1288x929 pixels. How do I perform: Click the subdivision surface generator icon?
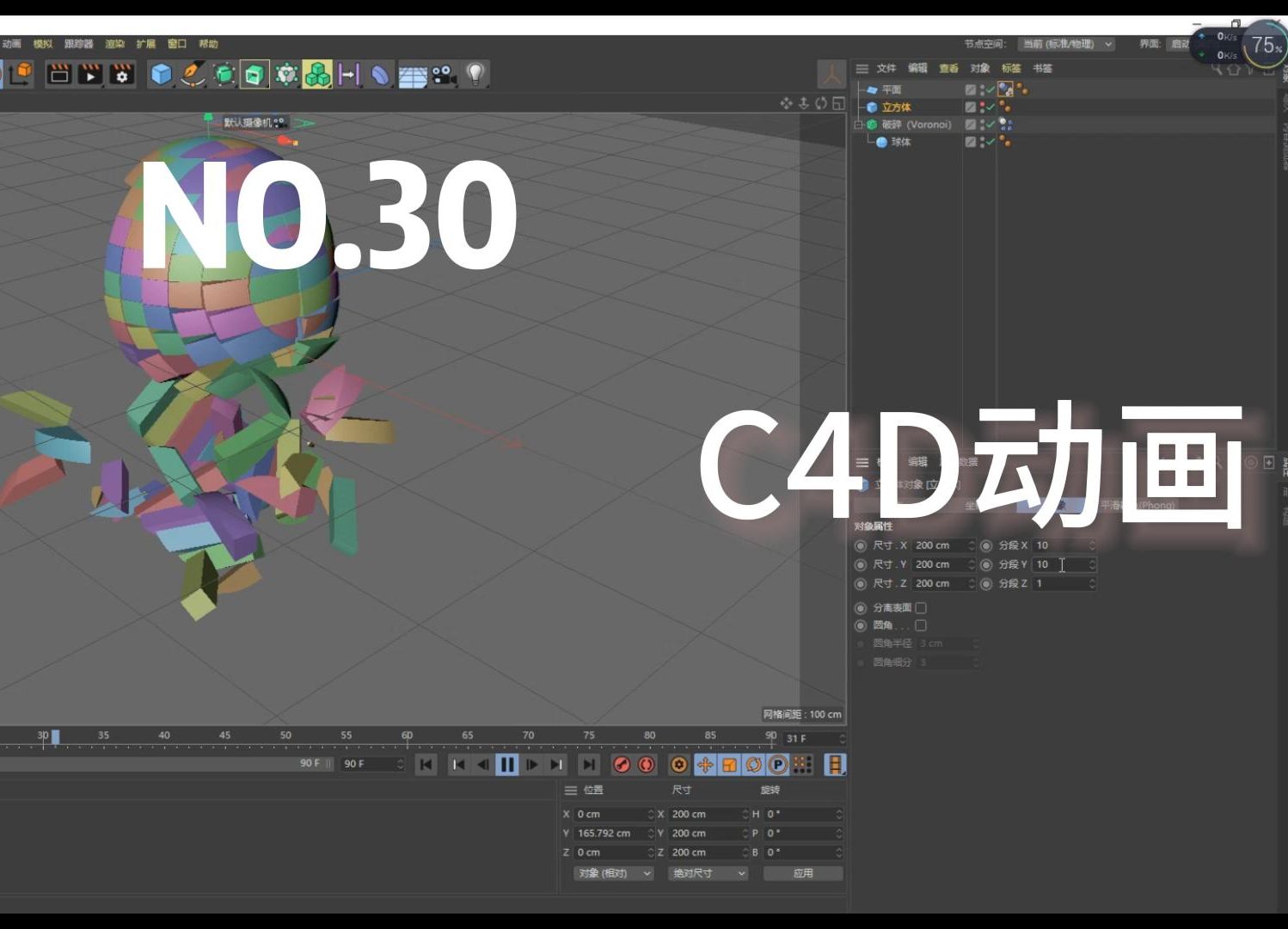224,75
